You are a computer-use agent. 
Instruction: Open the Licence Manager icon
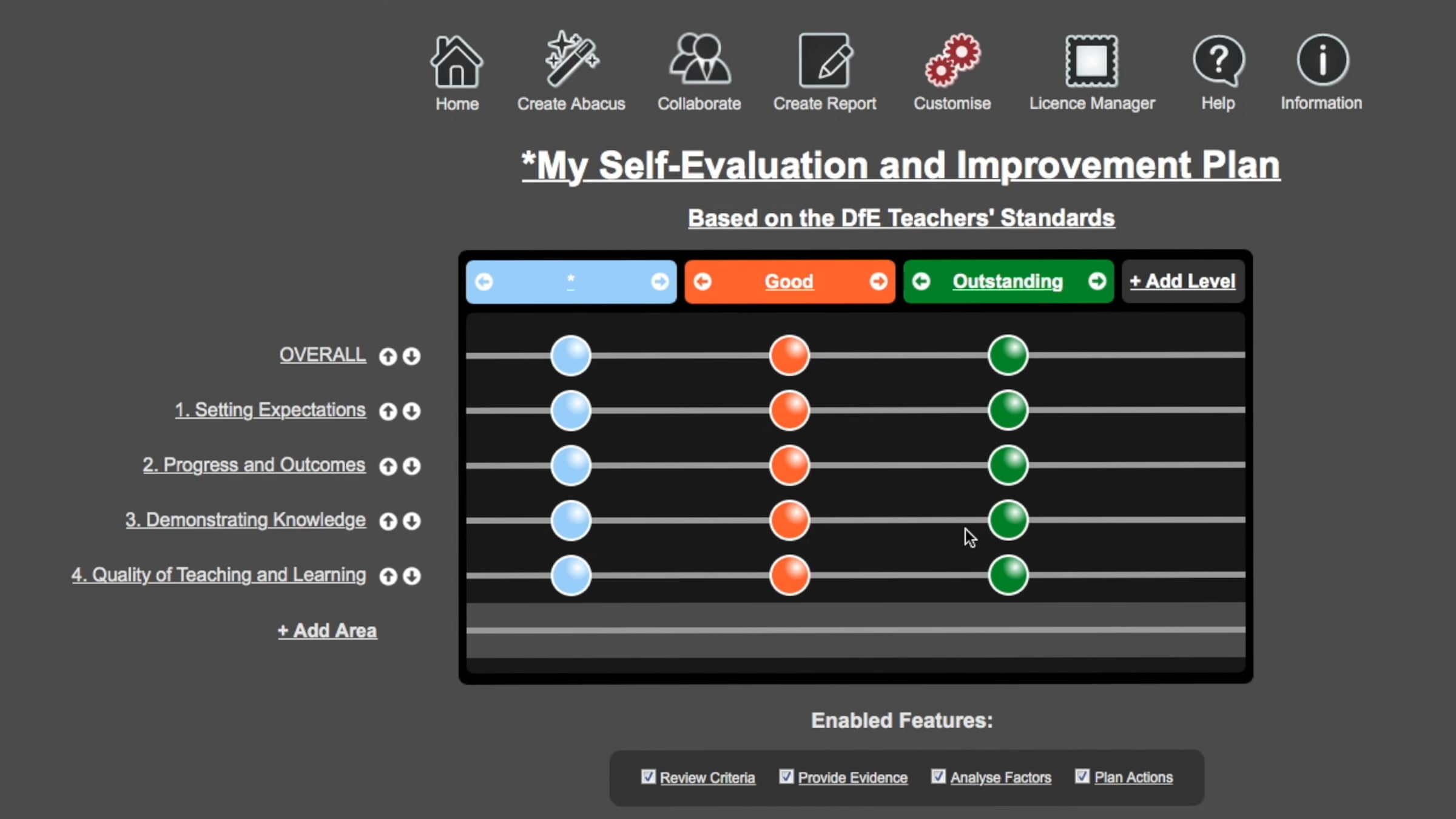(1091, 61)
